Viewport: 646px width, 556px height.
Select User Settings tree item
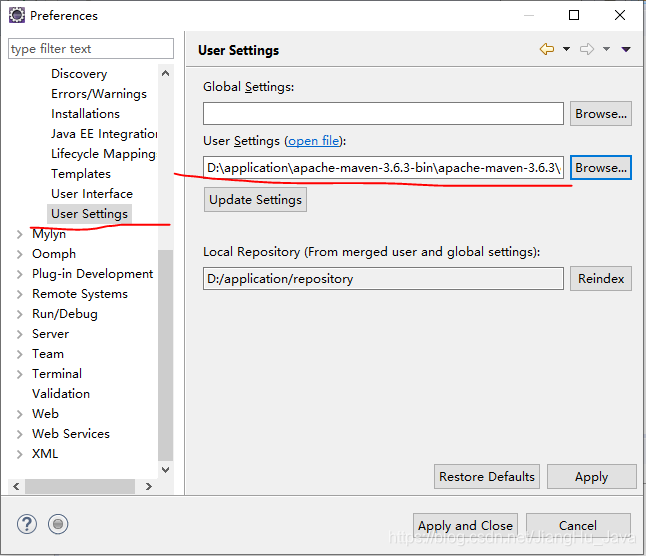(89, 214)
